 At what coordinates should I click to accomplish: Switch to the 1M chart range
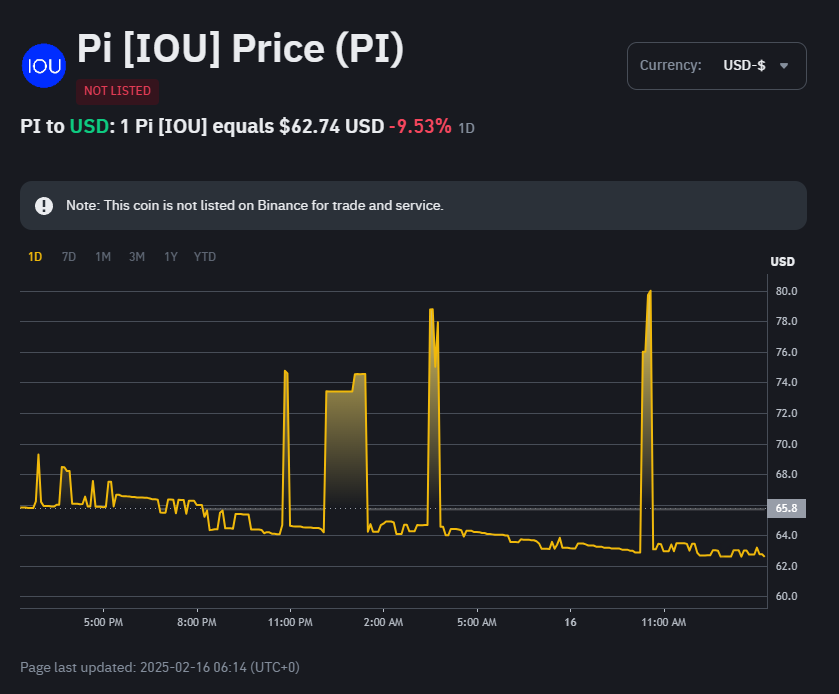click(103, 257)
